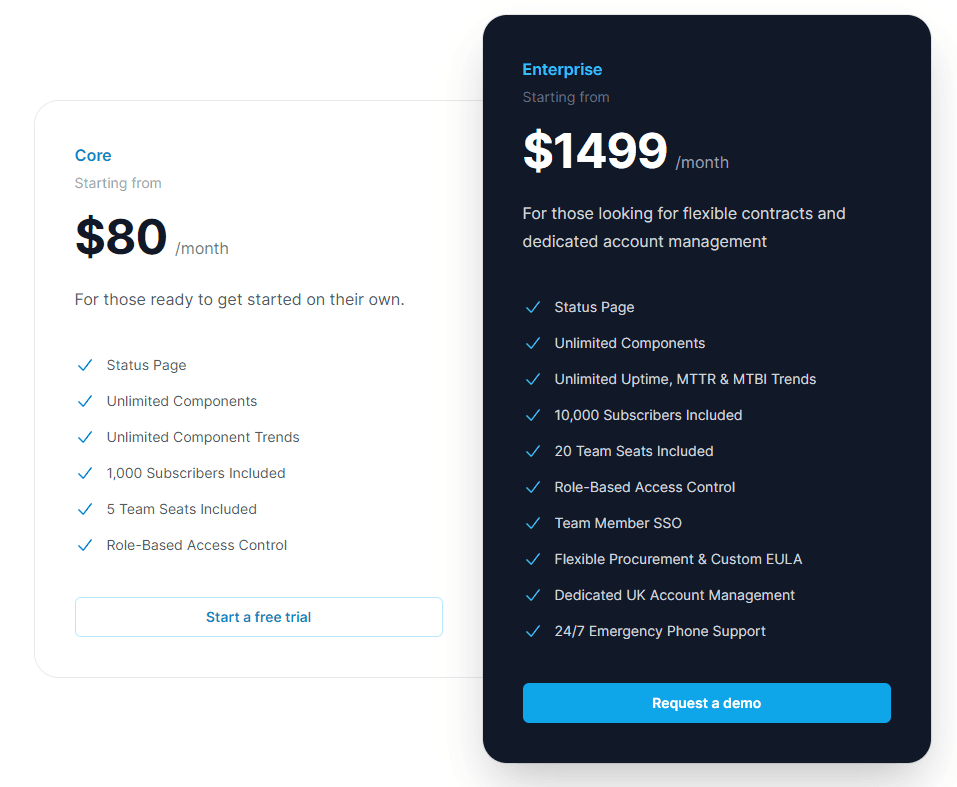This screenshot has width=957, height=787.
Task: Click the Request a demo button
Action: click(707, 703)
